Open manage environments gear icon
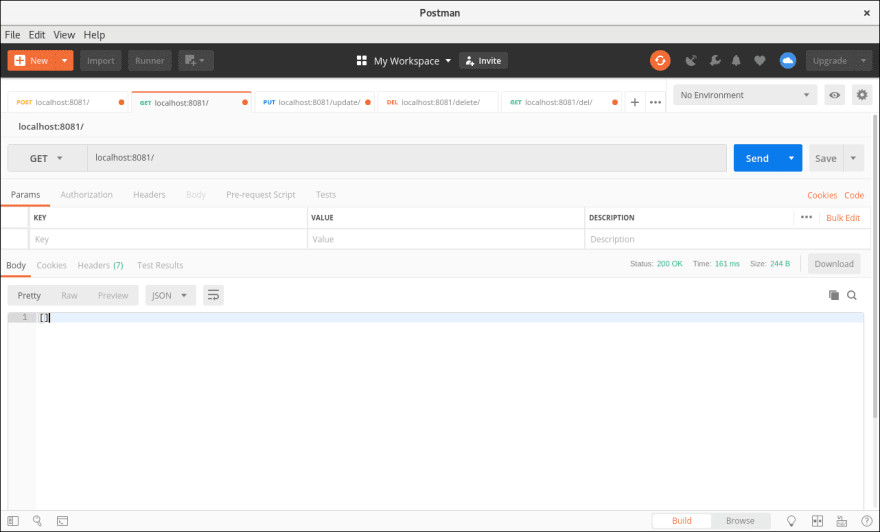 (862, 95)
